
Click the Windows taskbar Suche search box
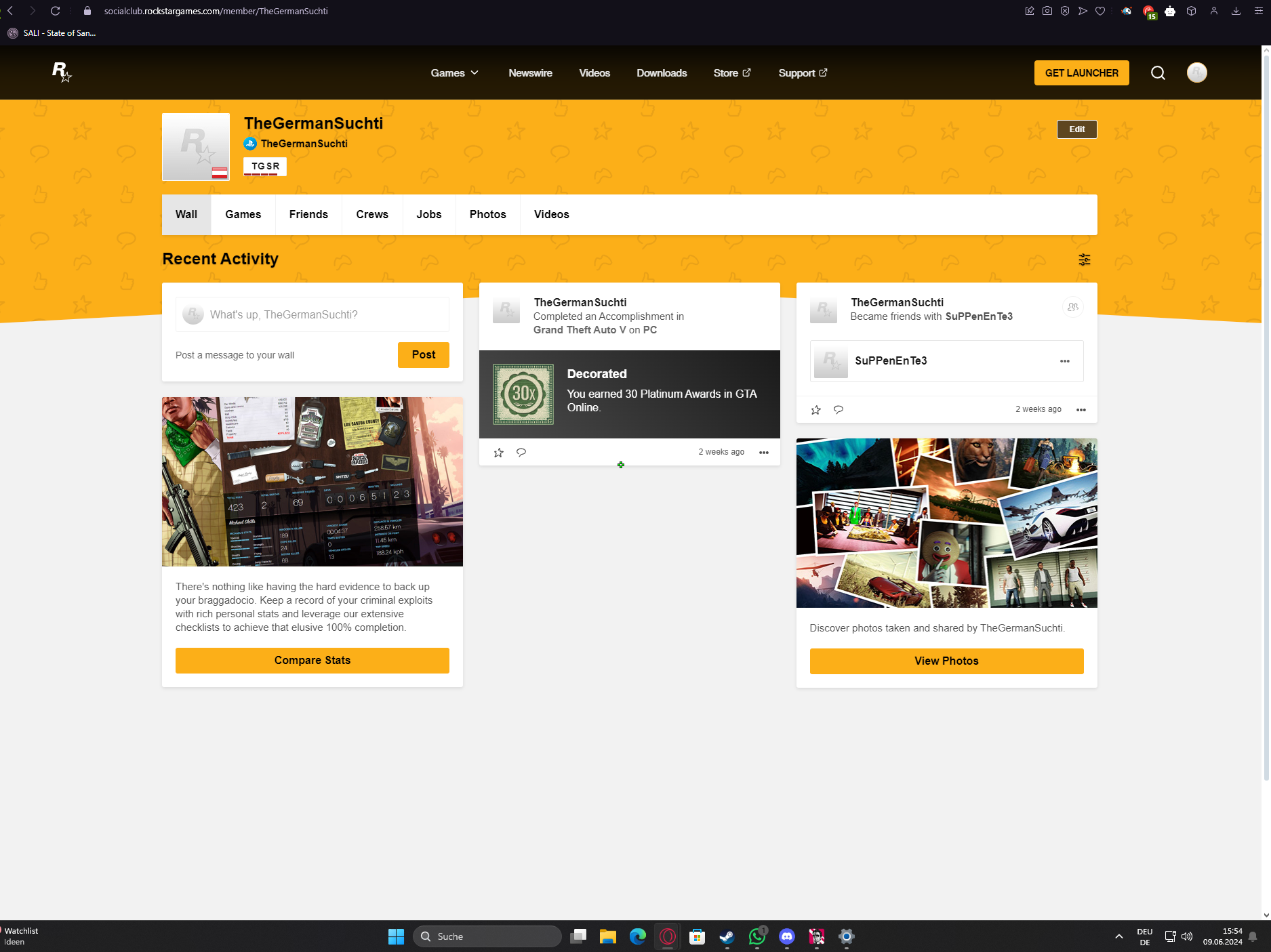tap(487, 936)
